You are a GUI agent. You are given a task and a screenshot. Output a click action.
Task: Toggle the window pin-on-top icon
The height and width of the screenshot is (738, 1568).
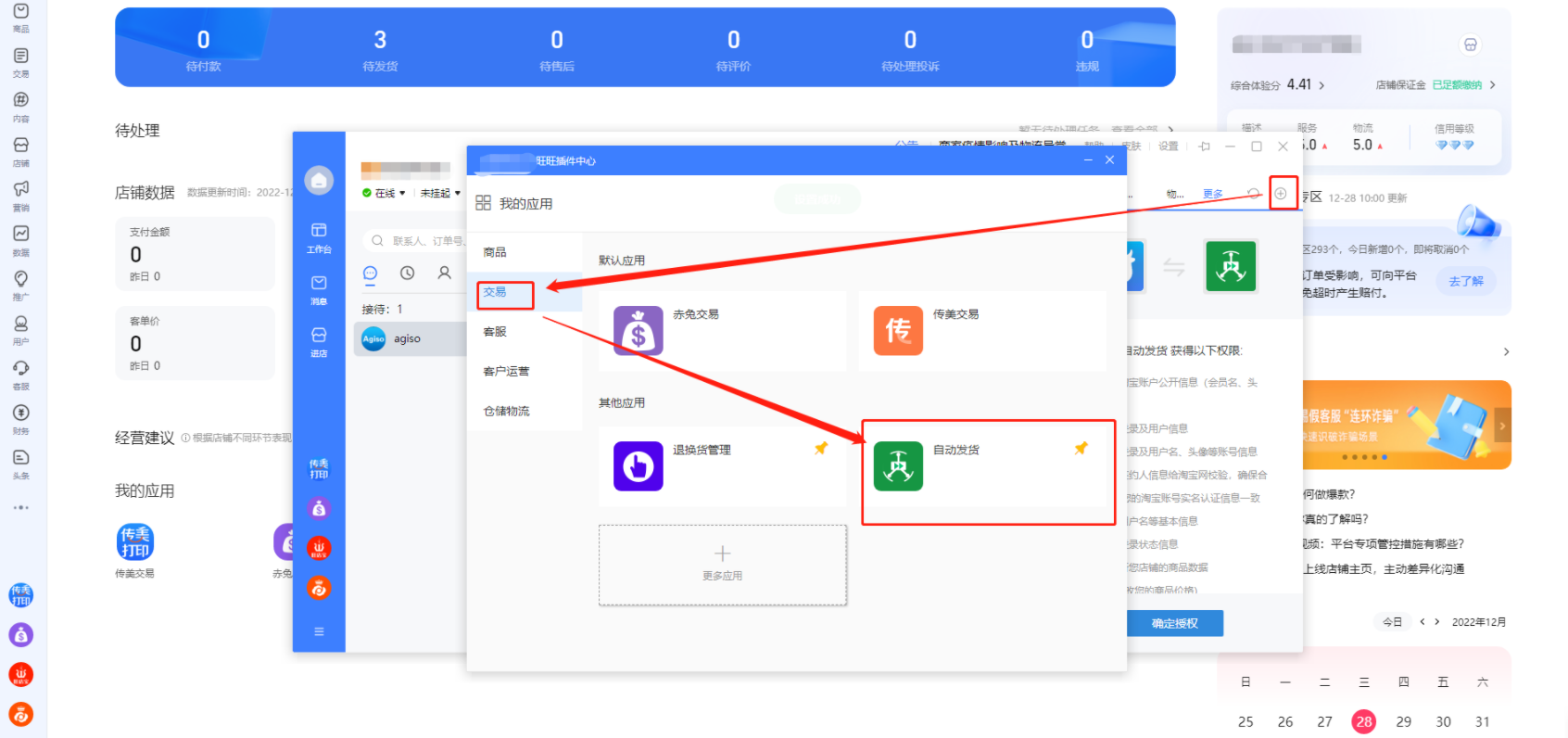coord(1204,146)
